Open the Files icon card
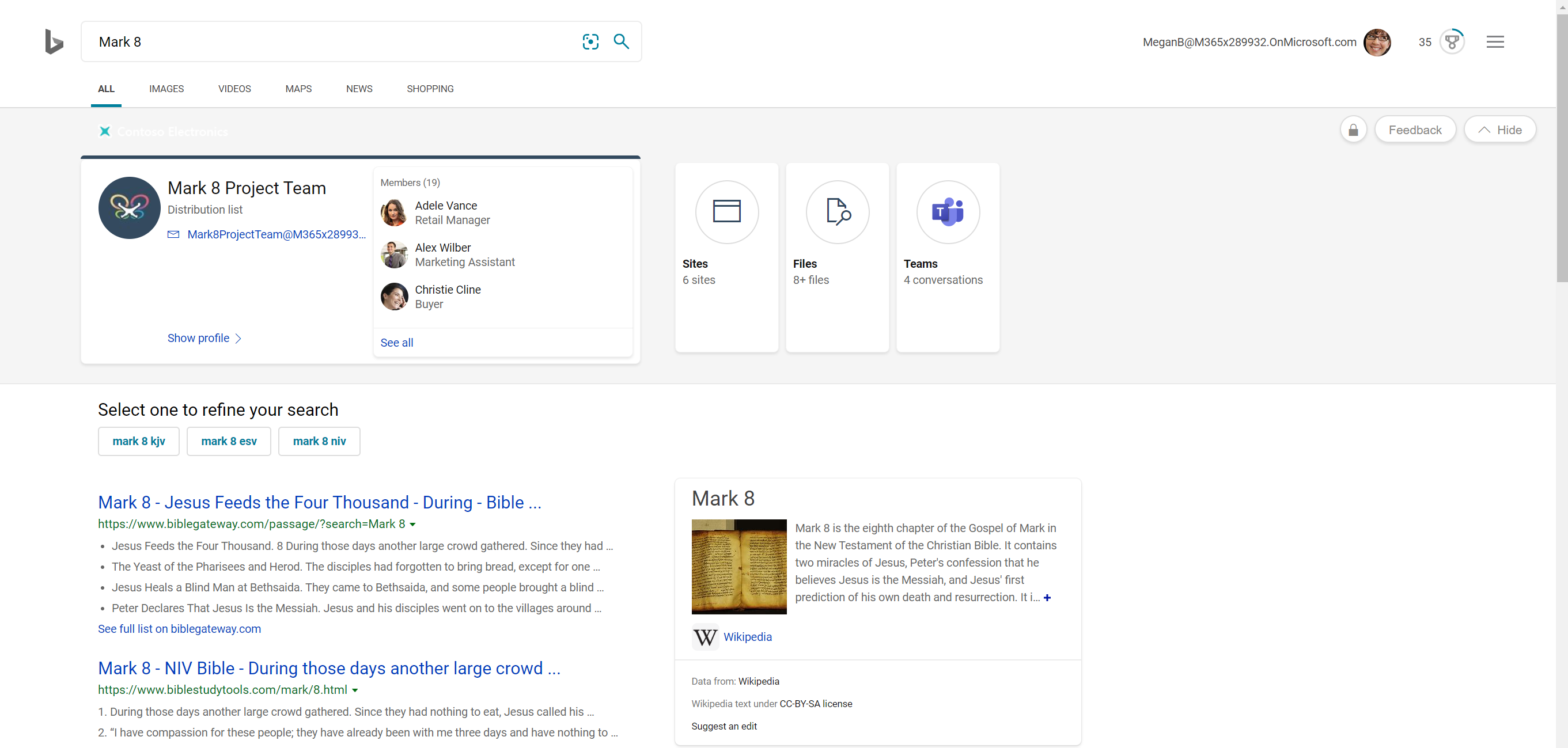Viewport: 1568px width, 748px height. tap(837, 257)
